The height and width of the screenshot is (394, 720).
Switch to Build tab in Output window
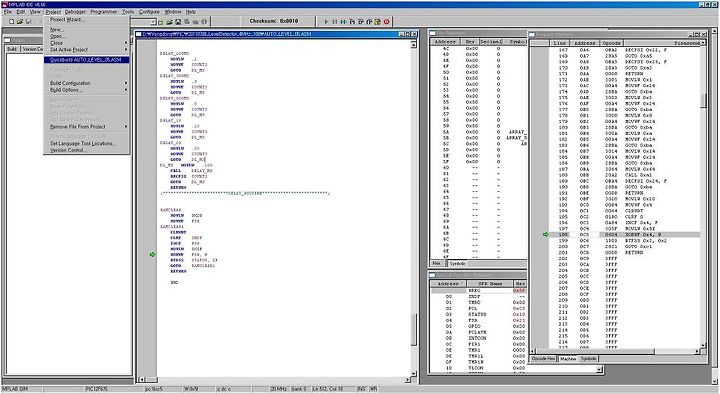pos(12,49)
